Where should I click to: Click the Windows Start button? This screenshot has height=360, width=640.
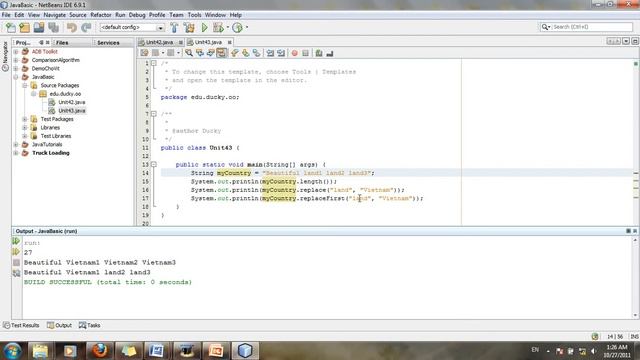[x=12, y=351]
